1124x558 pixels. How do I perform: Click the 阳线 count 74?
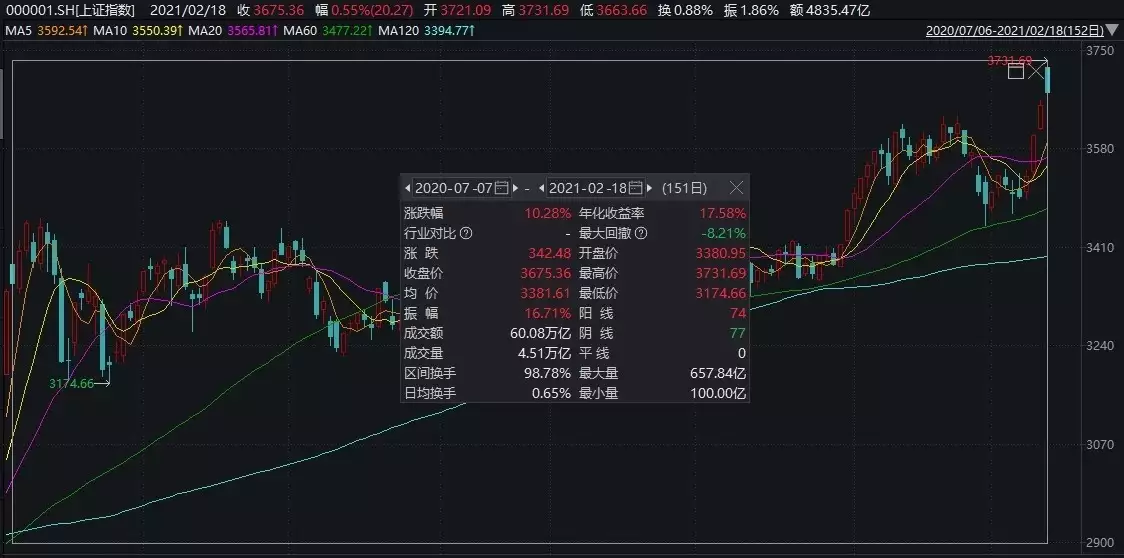coord(738,313)
